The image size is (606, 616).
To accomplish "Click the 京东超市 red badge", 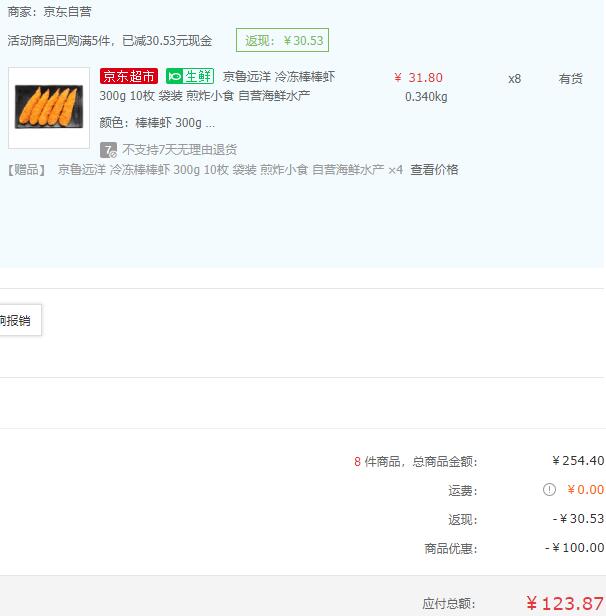I will point(129,76).
